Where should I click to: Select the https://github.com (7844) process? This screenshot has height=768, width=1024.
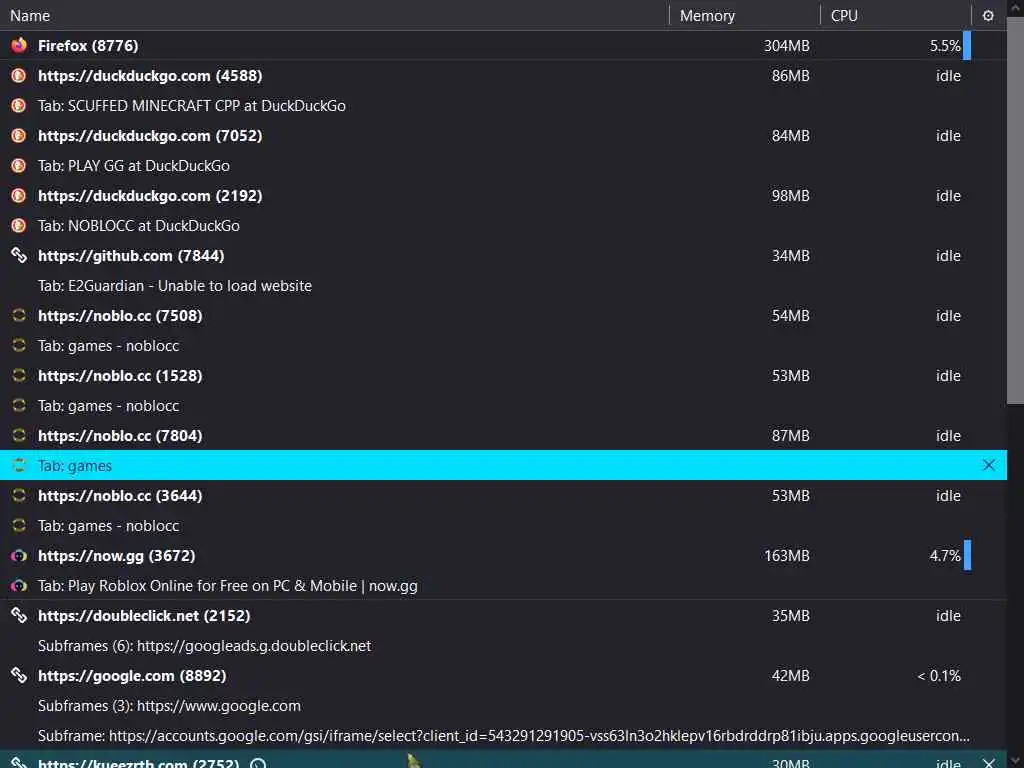504,255
